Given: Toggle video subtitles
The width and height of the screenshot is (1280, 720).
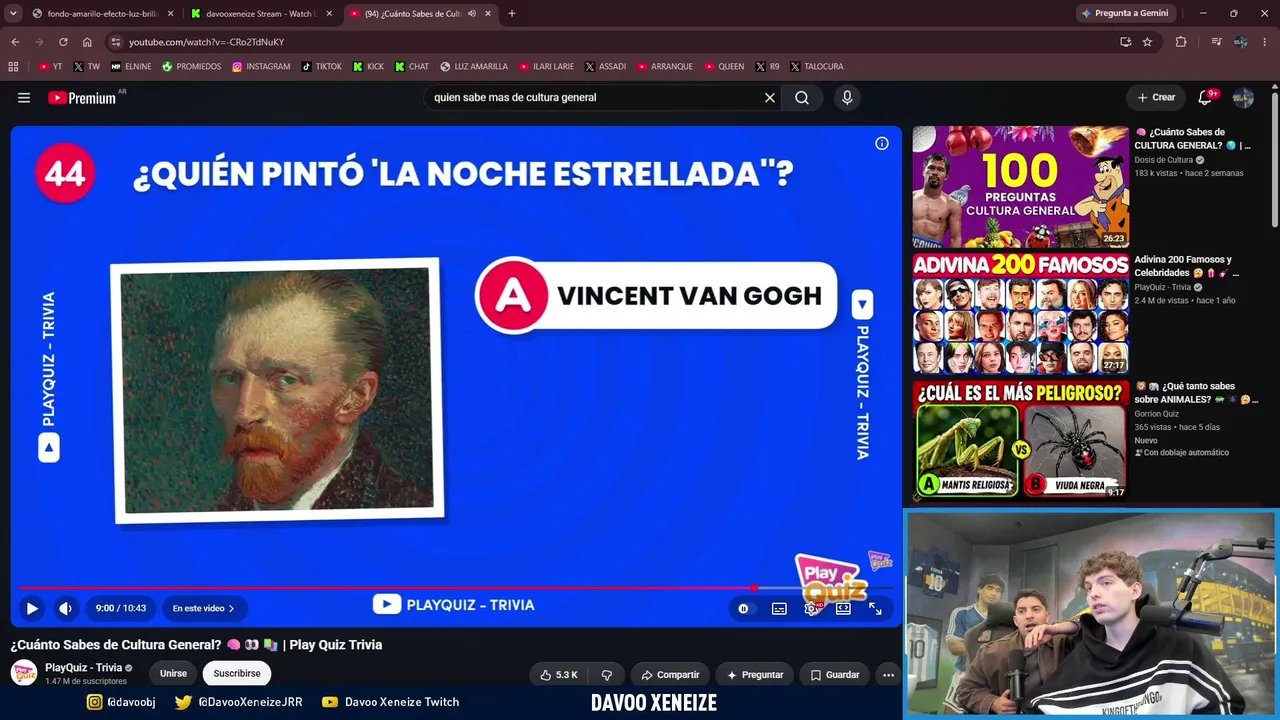Looking at the screenshot, I should 779,608.
